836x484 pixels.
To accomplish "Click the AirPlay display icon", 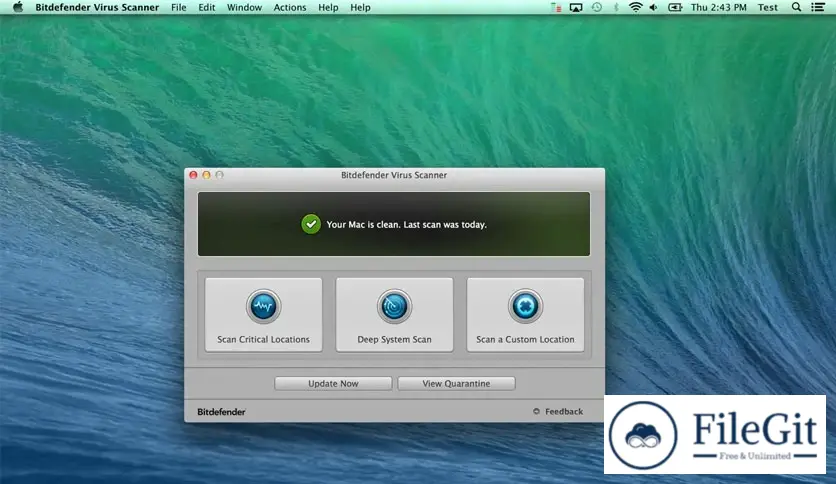I will click(x=576, y=7).
